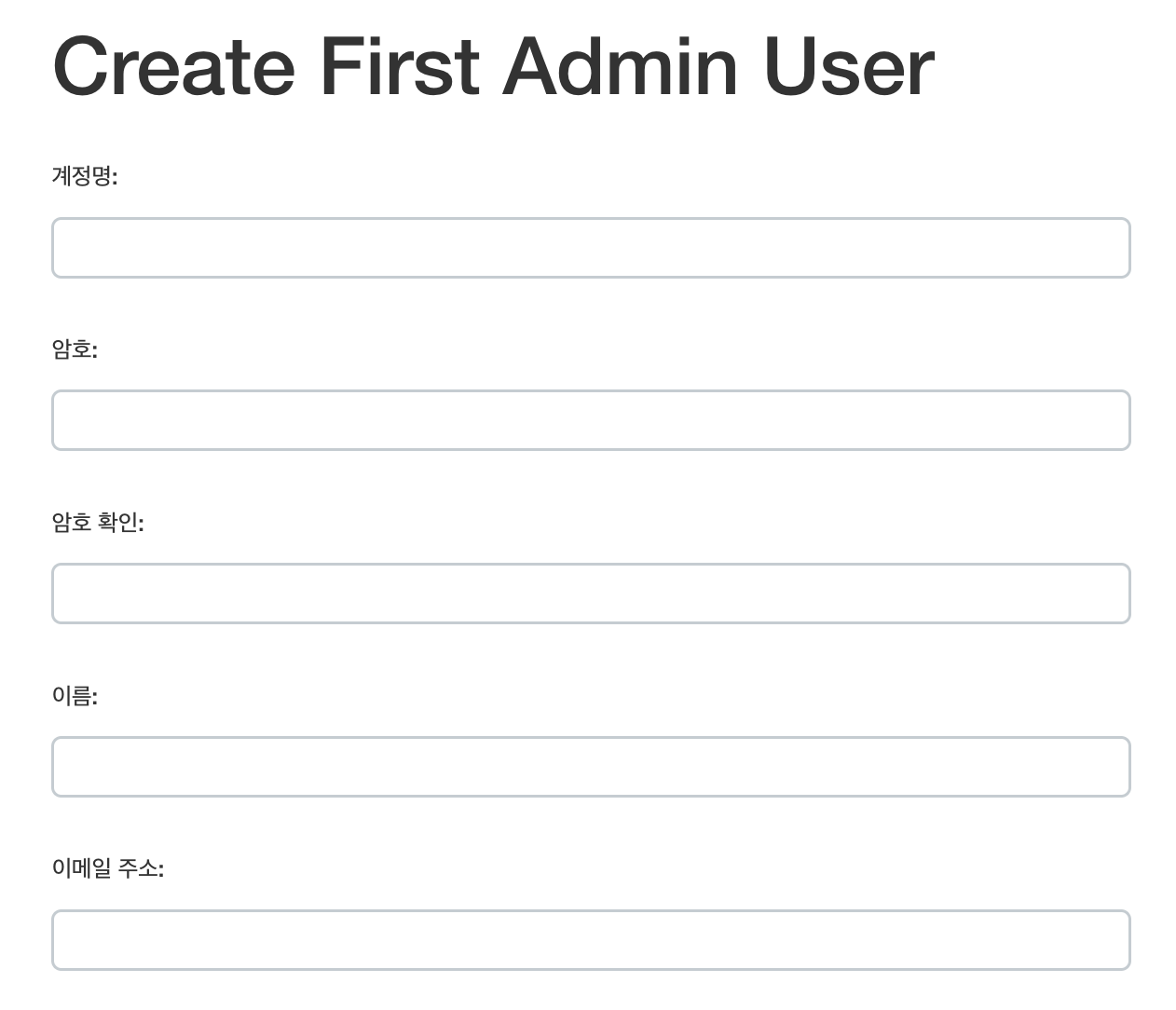This screenshot has width=1176, height=1010.
Task: Click the 이름: field label
Action: tap(75, 696)
